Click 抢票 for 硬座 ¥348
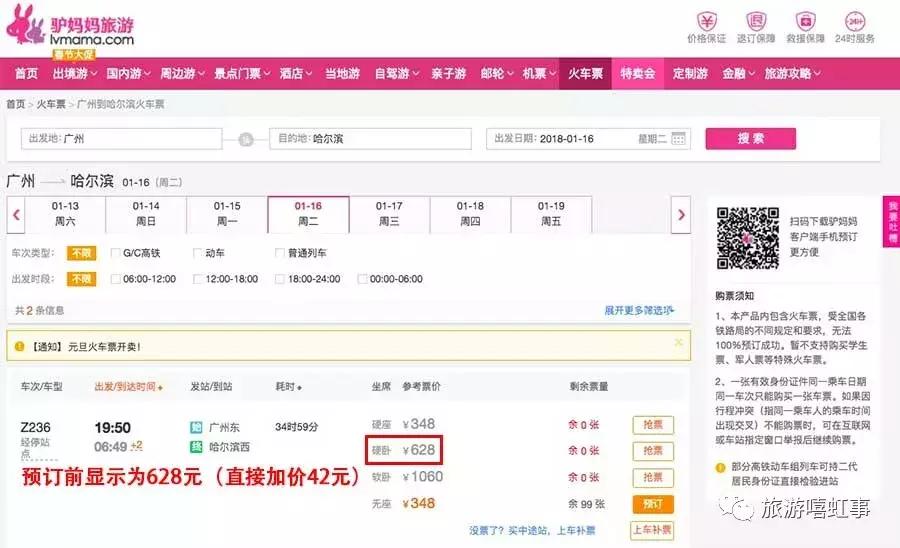Screen dimensions: 900x548 pyautogui.click(x=653, y=425)
